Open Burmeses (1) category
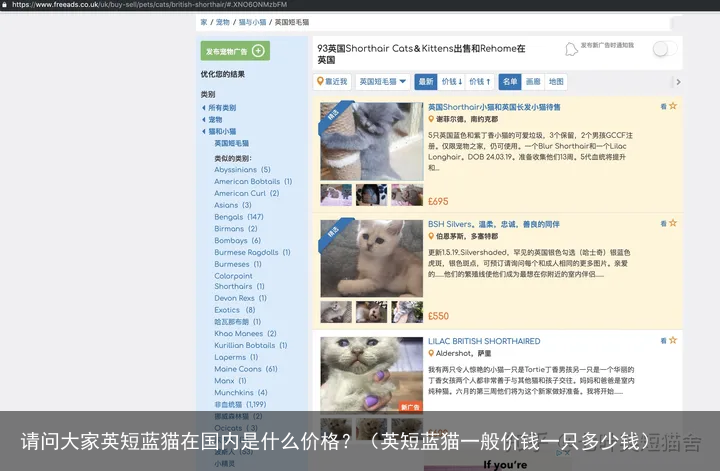 238,264
